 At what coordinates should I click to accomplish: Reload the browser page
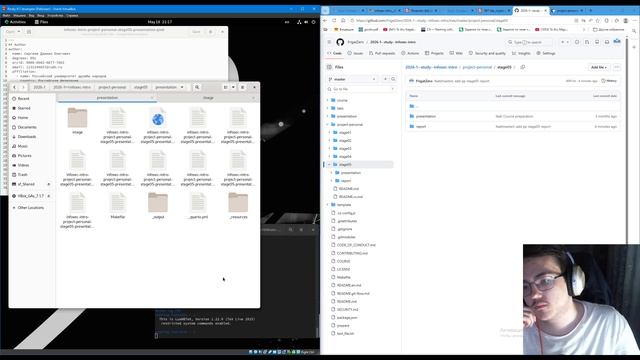pos(334,20)
